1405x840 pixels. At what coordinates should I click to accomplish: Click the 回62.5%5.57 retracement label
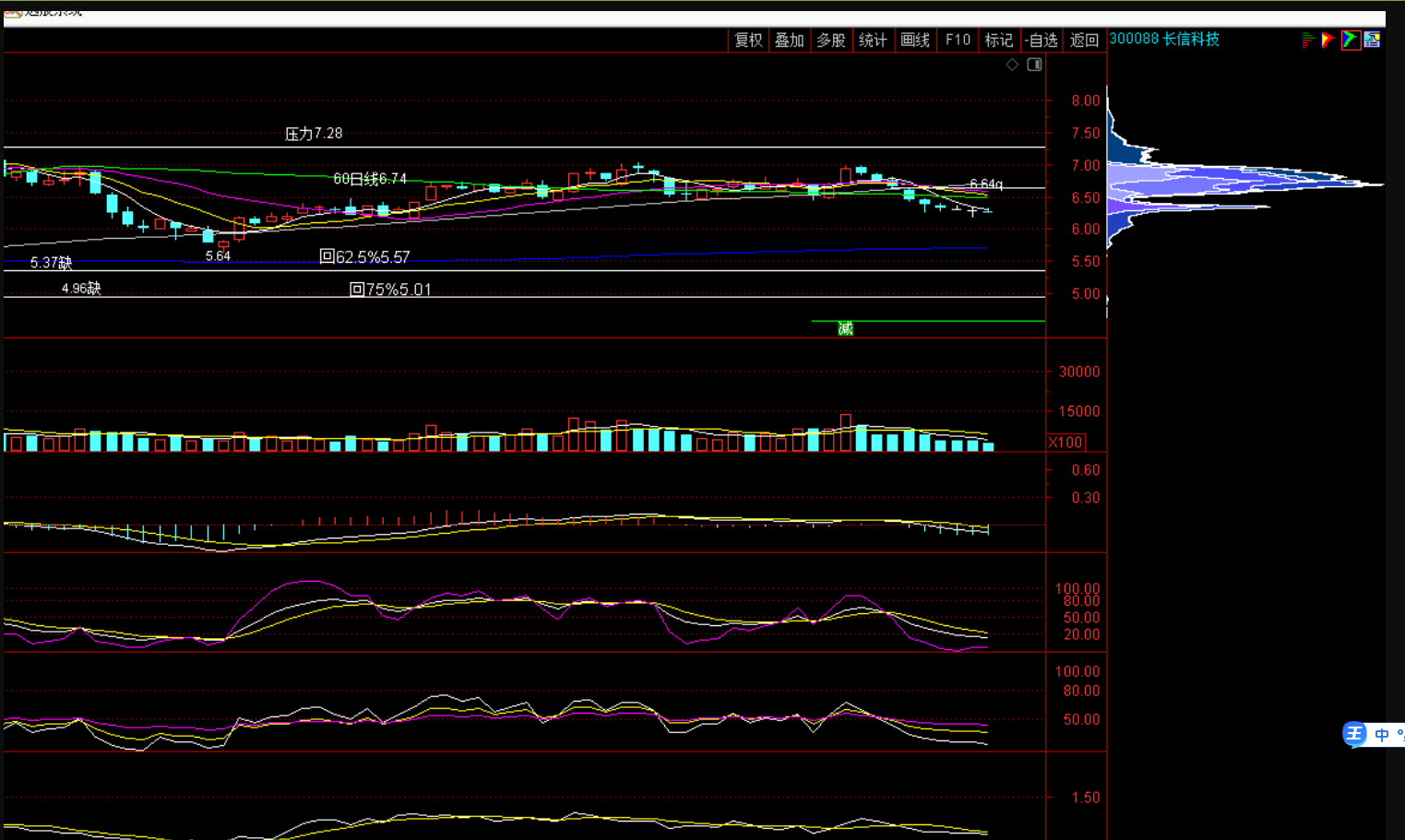[364, 257]
